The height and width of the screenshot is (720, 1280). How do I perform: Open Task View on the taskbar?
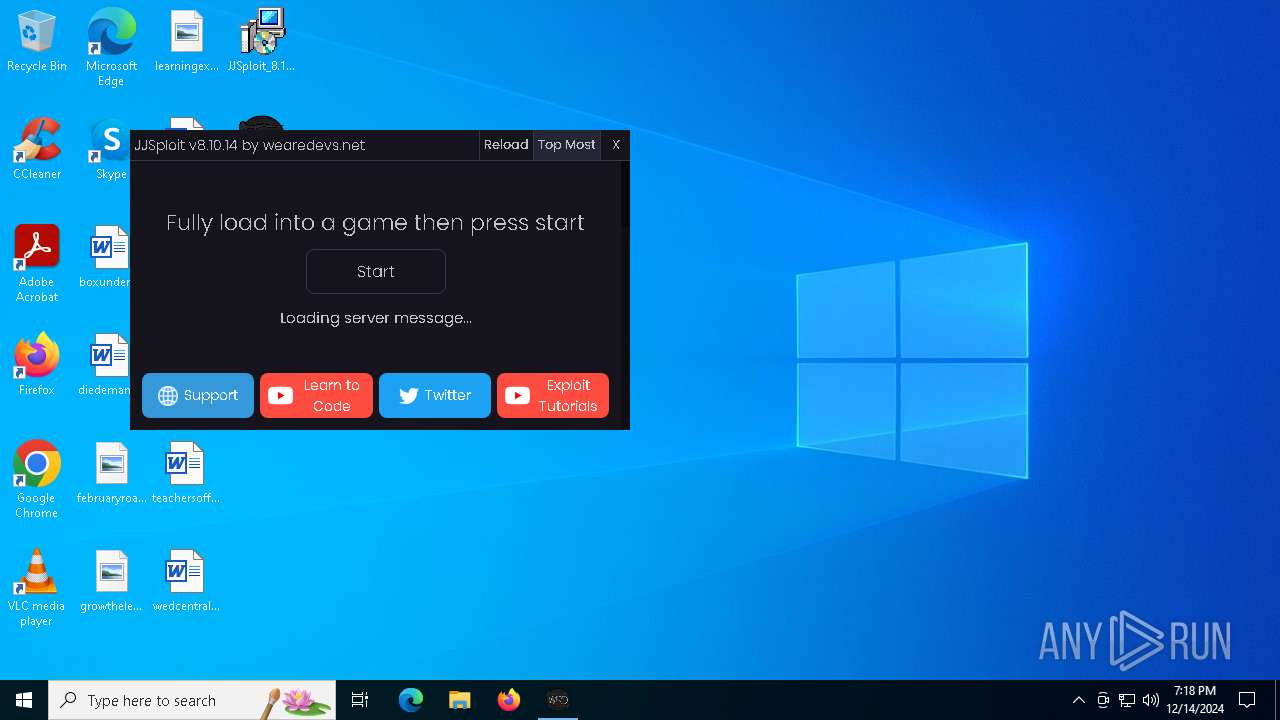pos(360,700)
